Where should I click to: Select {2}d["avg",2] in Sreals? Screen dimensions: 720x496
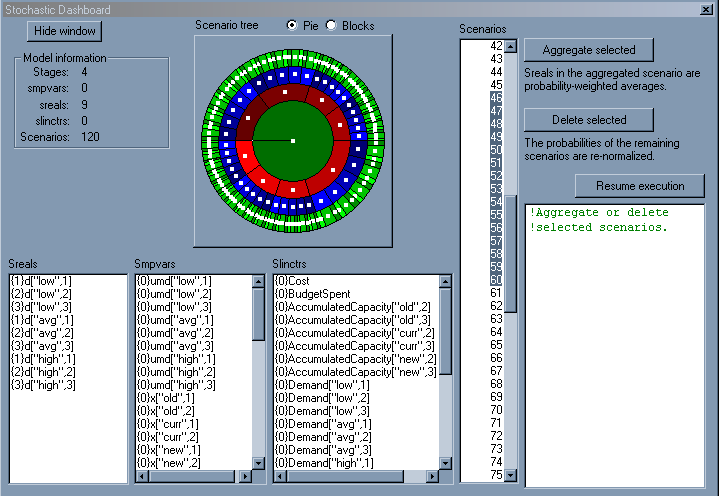[x=42, y=333]
